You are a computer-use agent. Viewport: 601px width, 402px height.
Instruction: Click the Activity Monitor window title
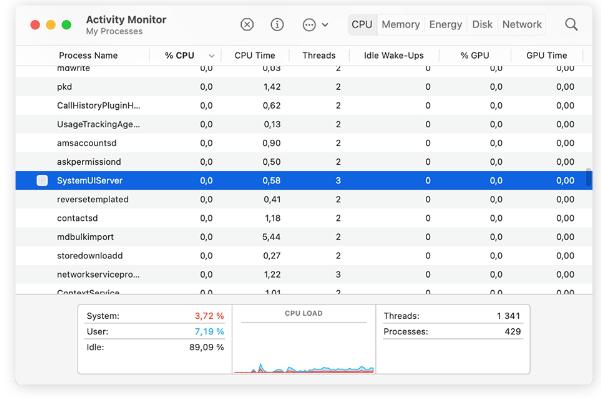pos(126,20)
